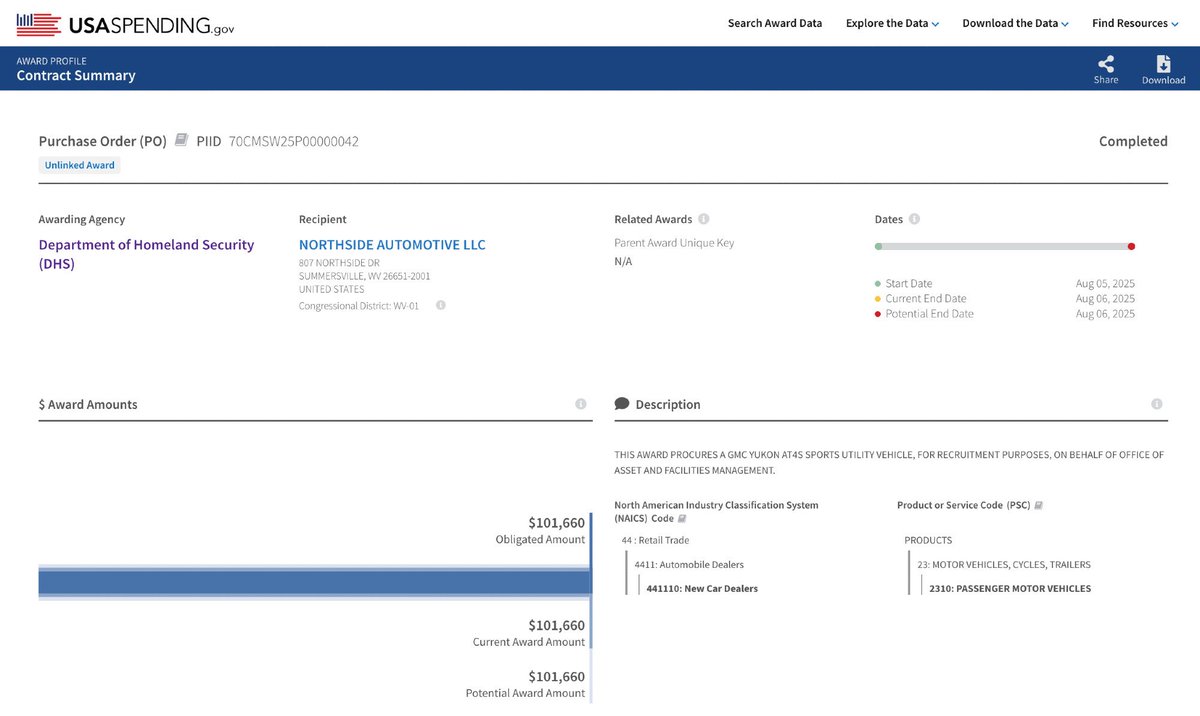The height and width of the screenshot is (716, 1200).
Task: Click 2310: PASSENGER MOTOR VEHICLES entry
Action: [1010, 588]
